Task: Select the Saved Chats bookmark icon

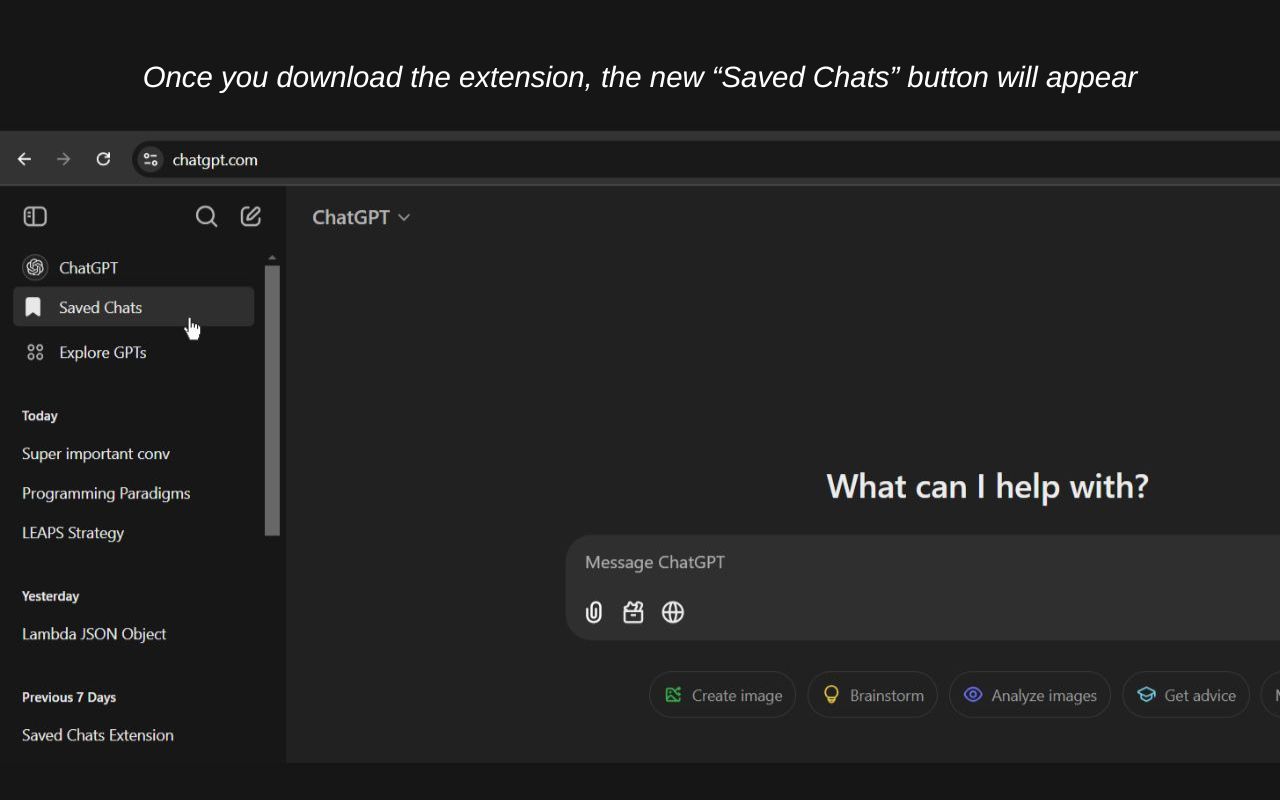Action: pos(34,307)
